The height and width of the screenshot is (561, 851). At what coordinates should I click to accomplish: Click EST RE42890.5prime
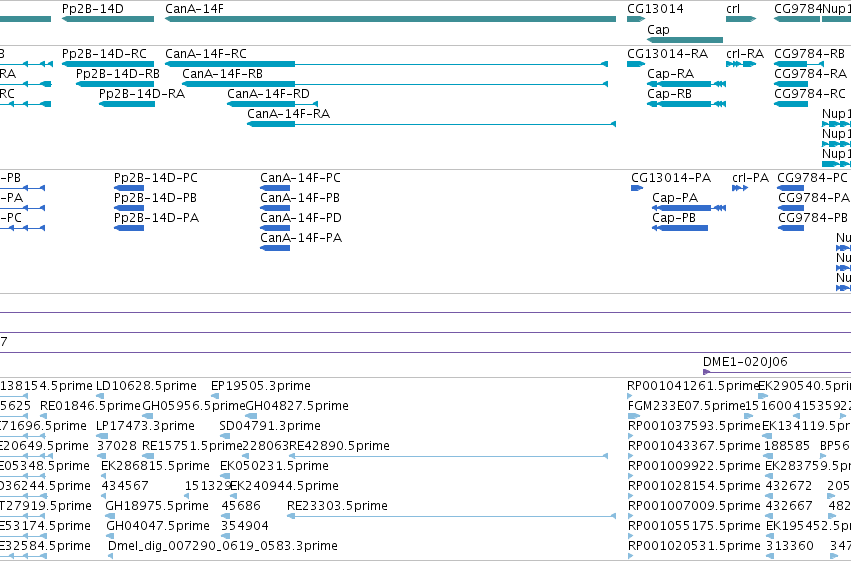tap(339, 446)
